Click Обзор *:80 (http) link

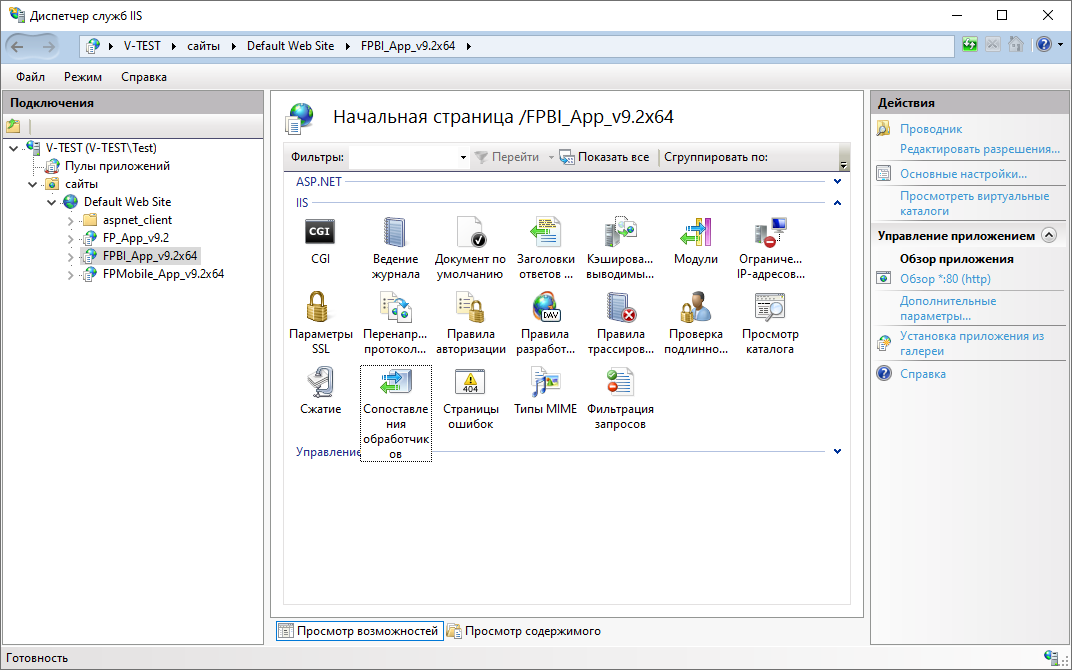945,279
